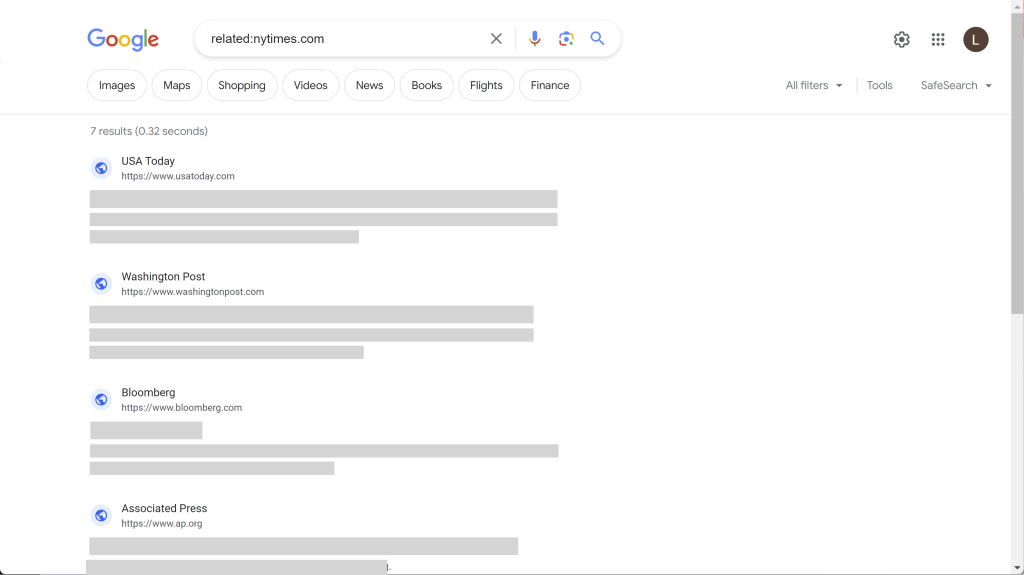Open the Associated Press result
This screenshot has width=1024, height=575.
[x=164, y=508]
